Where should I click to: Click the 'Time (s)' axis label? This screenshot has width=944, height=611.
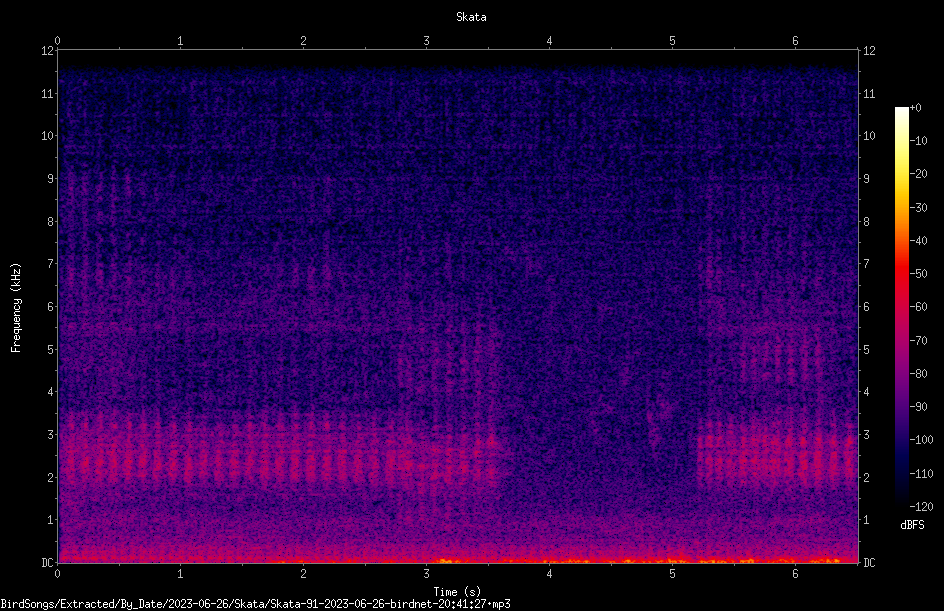click(x=457, y=592)
